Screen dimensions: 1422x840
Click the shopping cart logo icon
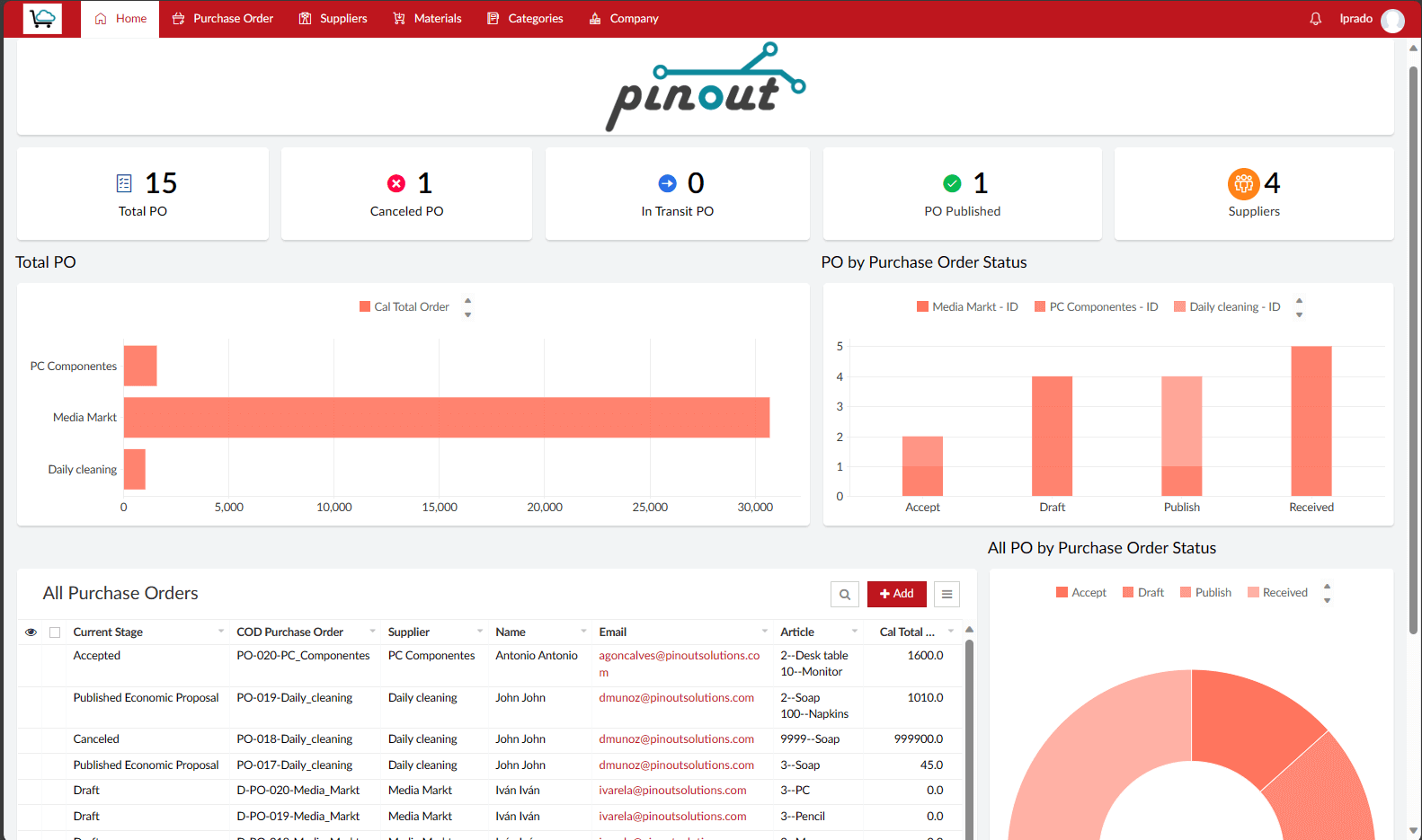click(42, 18)
